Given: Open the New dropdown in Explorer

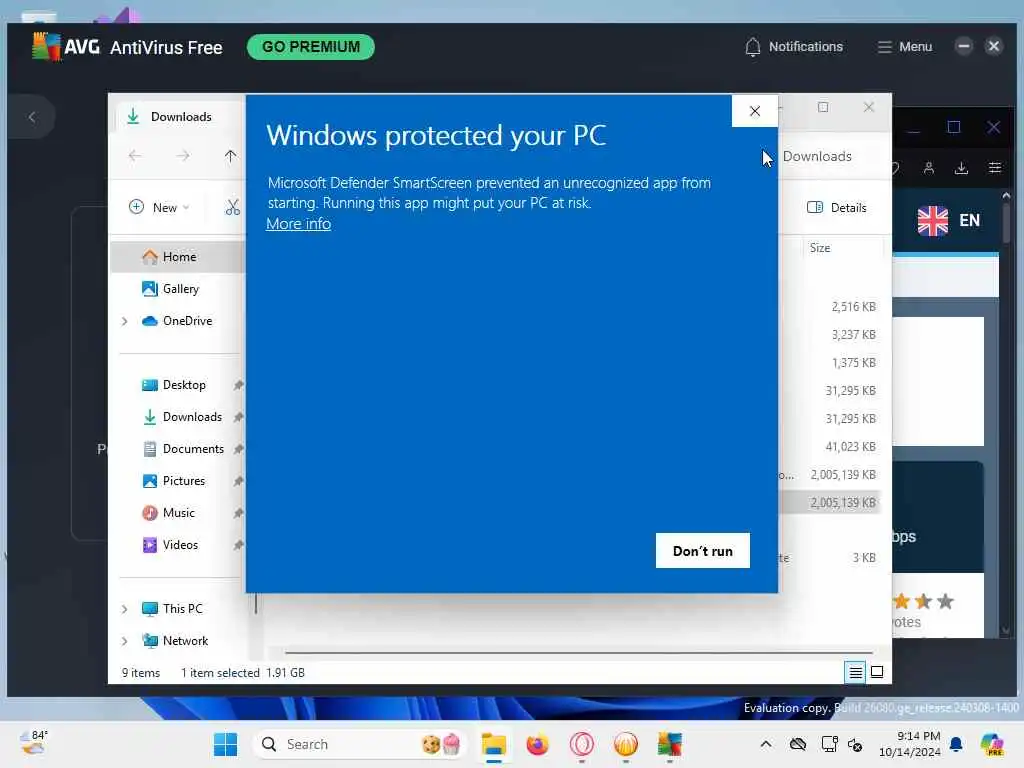Looking at the screenshot, I should 159,208.
